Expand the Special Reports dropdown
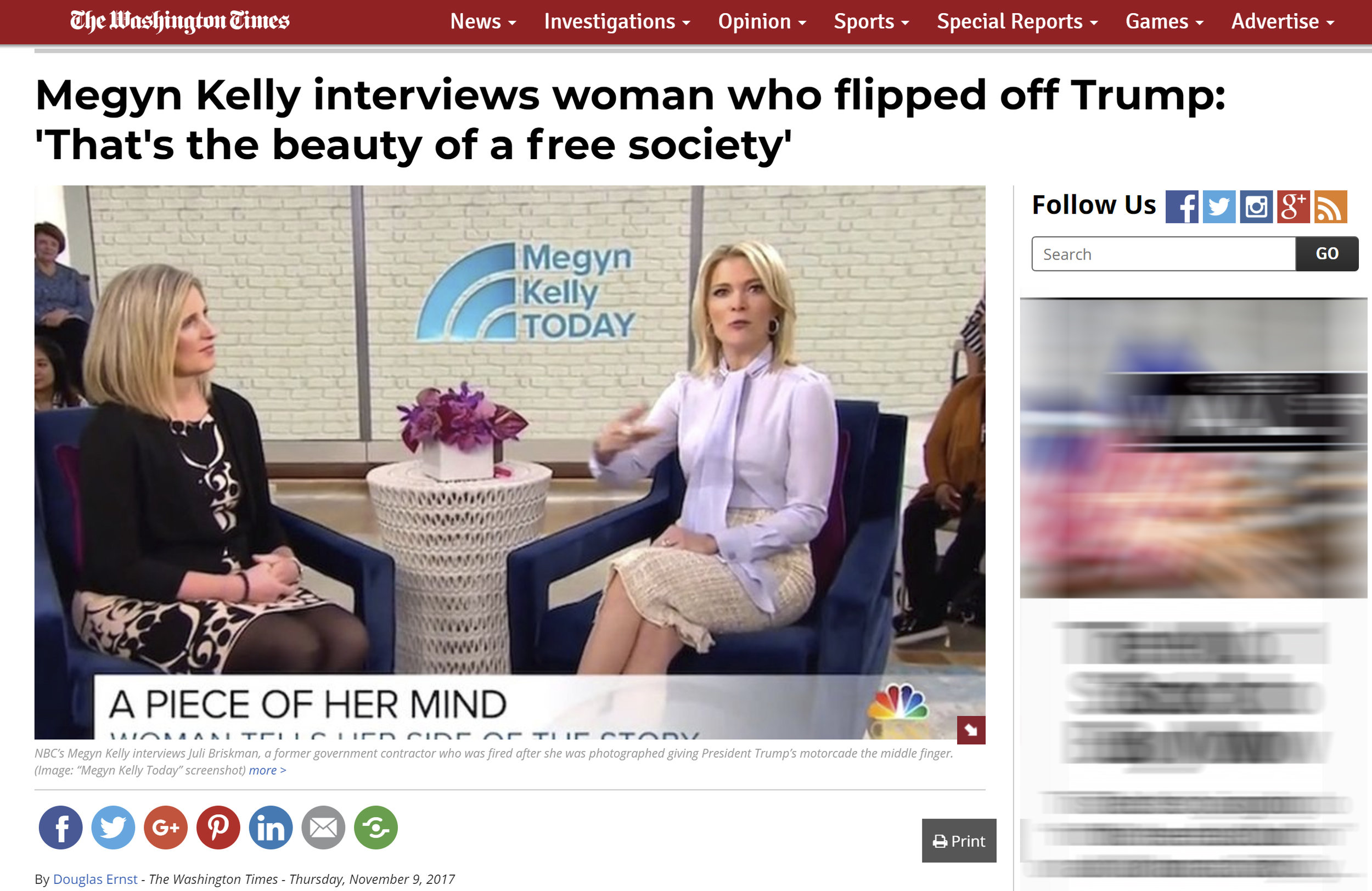 click(1017, 21)
